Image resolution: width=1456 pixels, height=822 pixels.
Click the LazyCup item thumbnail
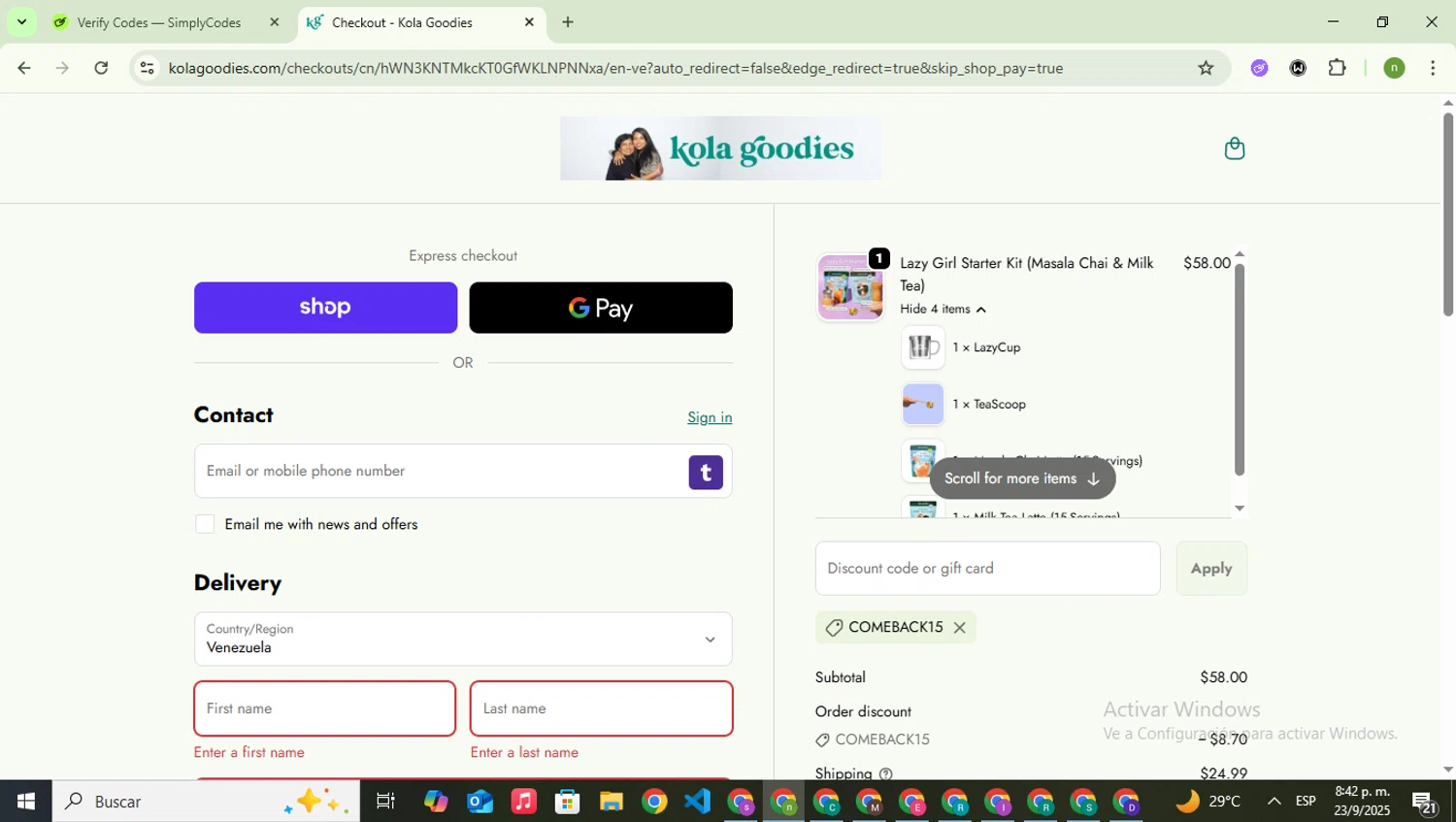tap(922, 347)
